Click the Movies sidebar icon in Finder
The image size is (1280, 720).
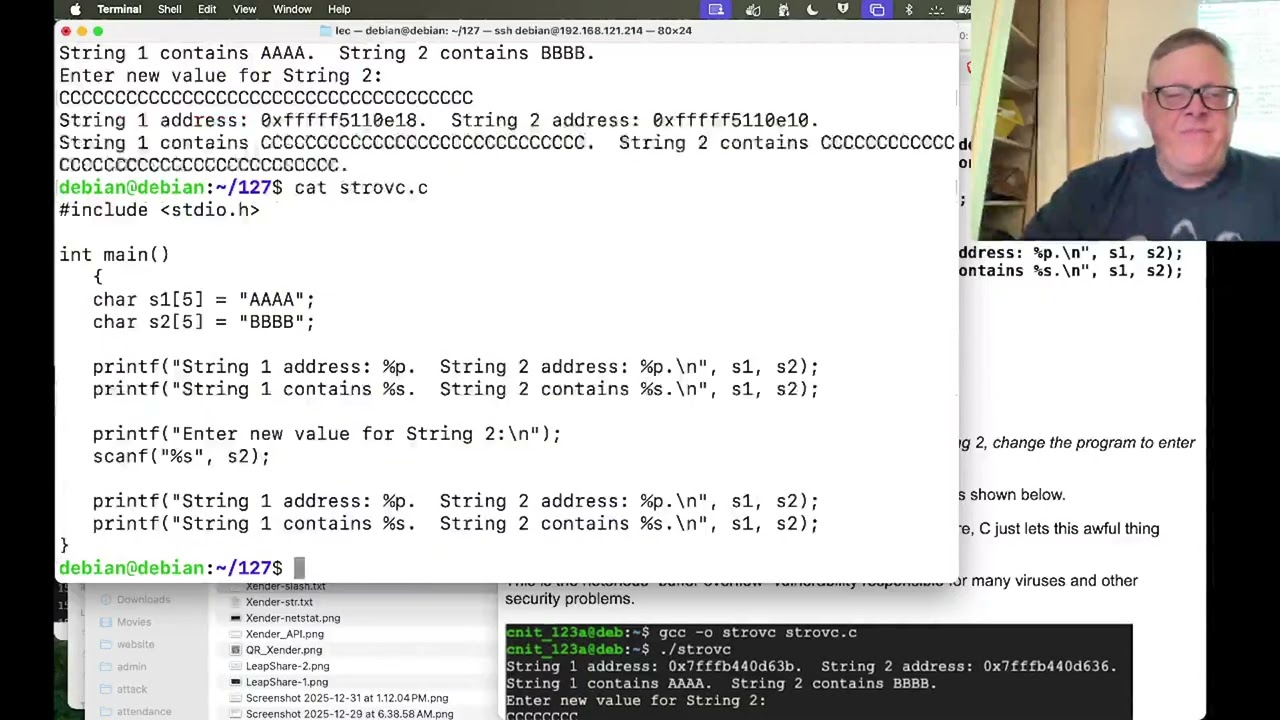107,621
